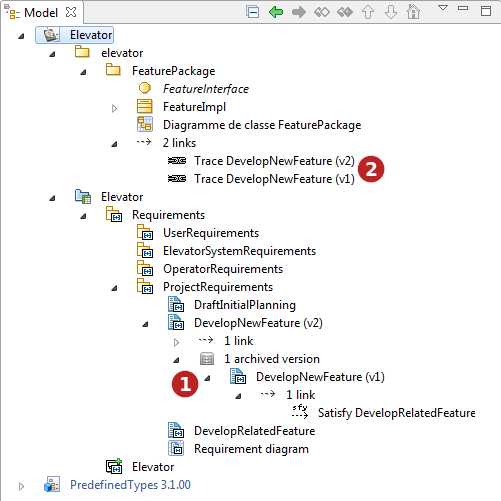Click the FeatureImpl class icon
Viewport: 501px width, 501px height.
click(145, 106)
